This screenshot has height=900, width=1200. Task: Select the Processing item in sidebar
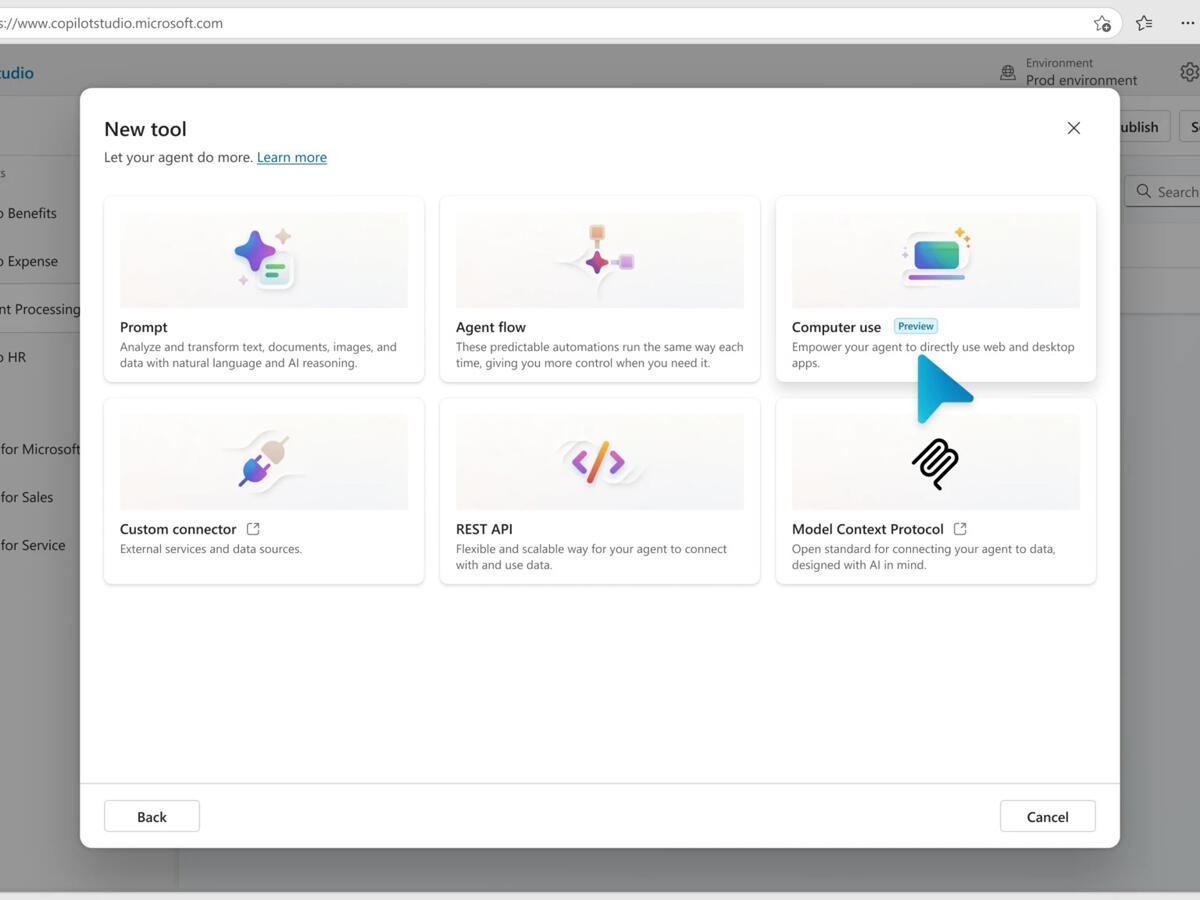(40, 309)
